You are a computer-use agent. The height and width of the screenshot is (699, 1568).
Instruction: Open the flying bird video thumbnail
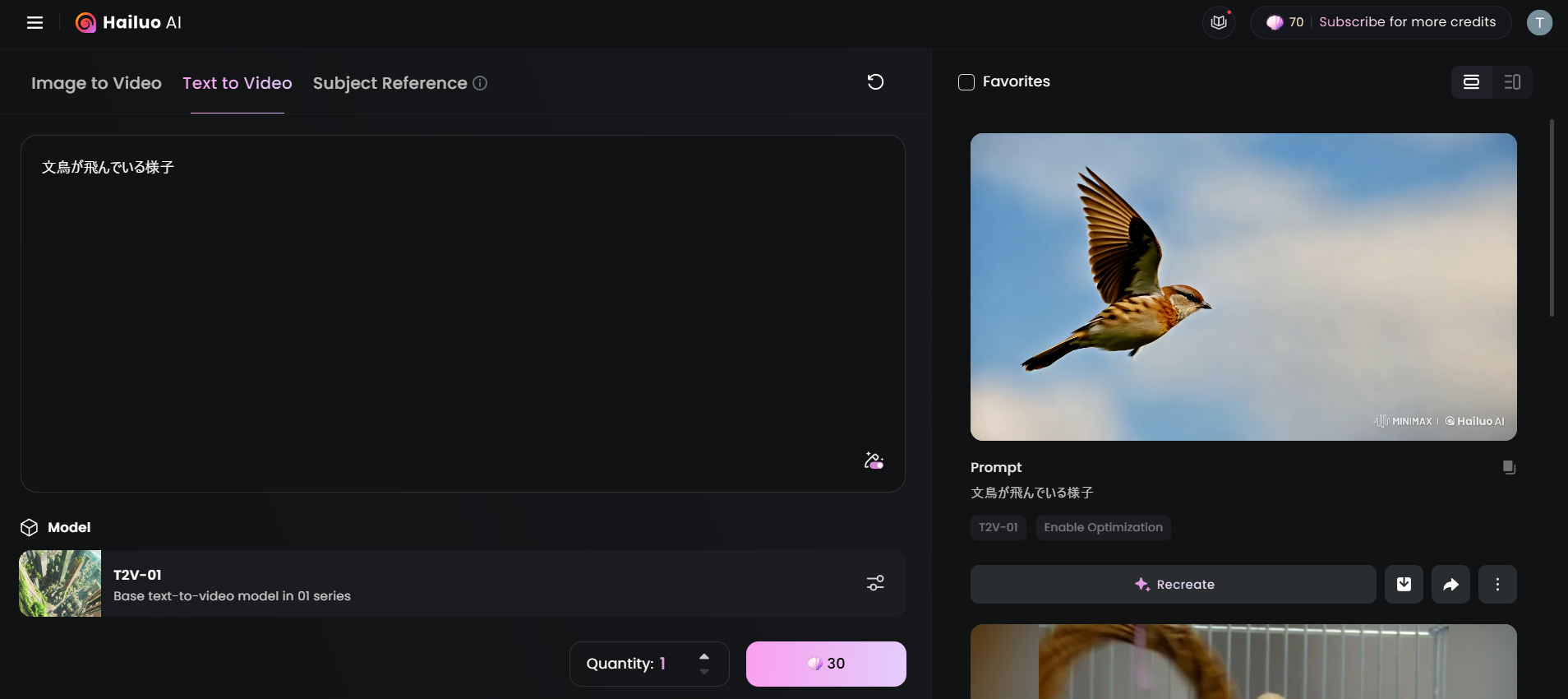1243,287
